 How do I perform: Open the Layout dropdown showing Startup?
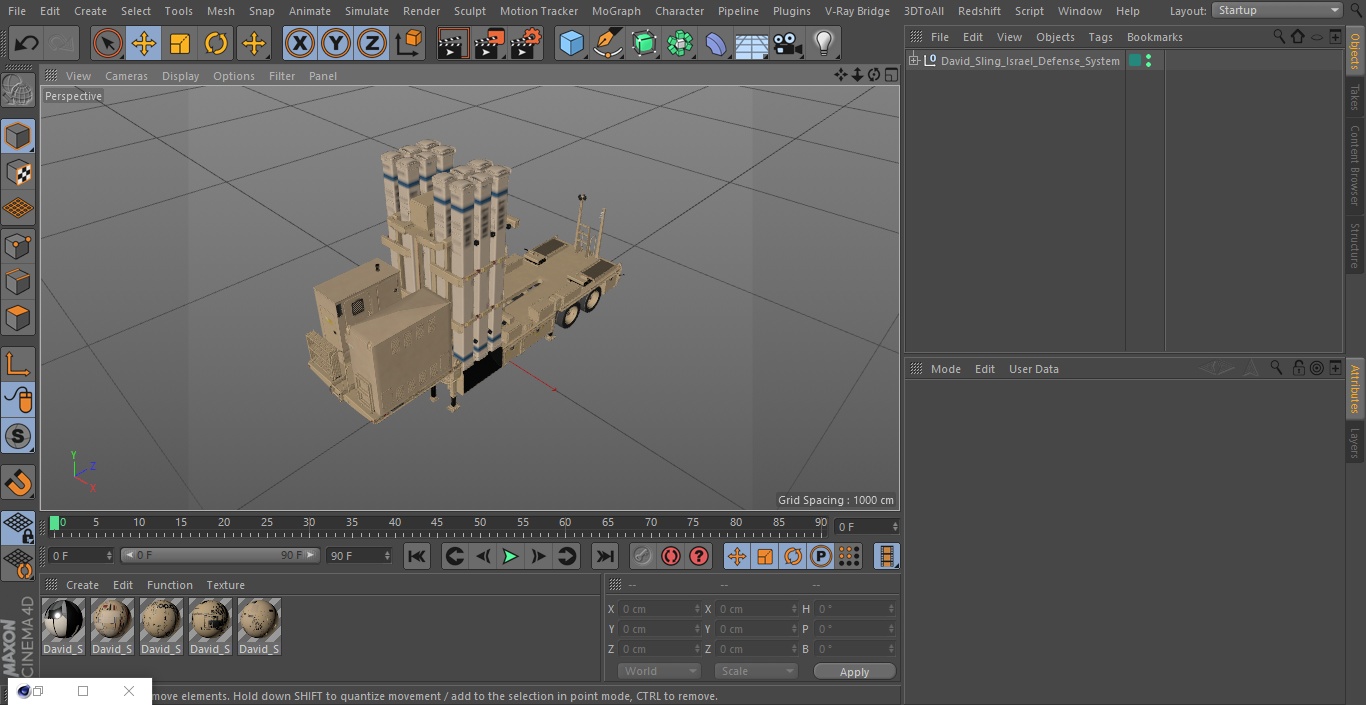[1277, 10]
